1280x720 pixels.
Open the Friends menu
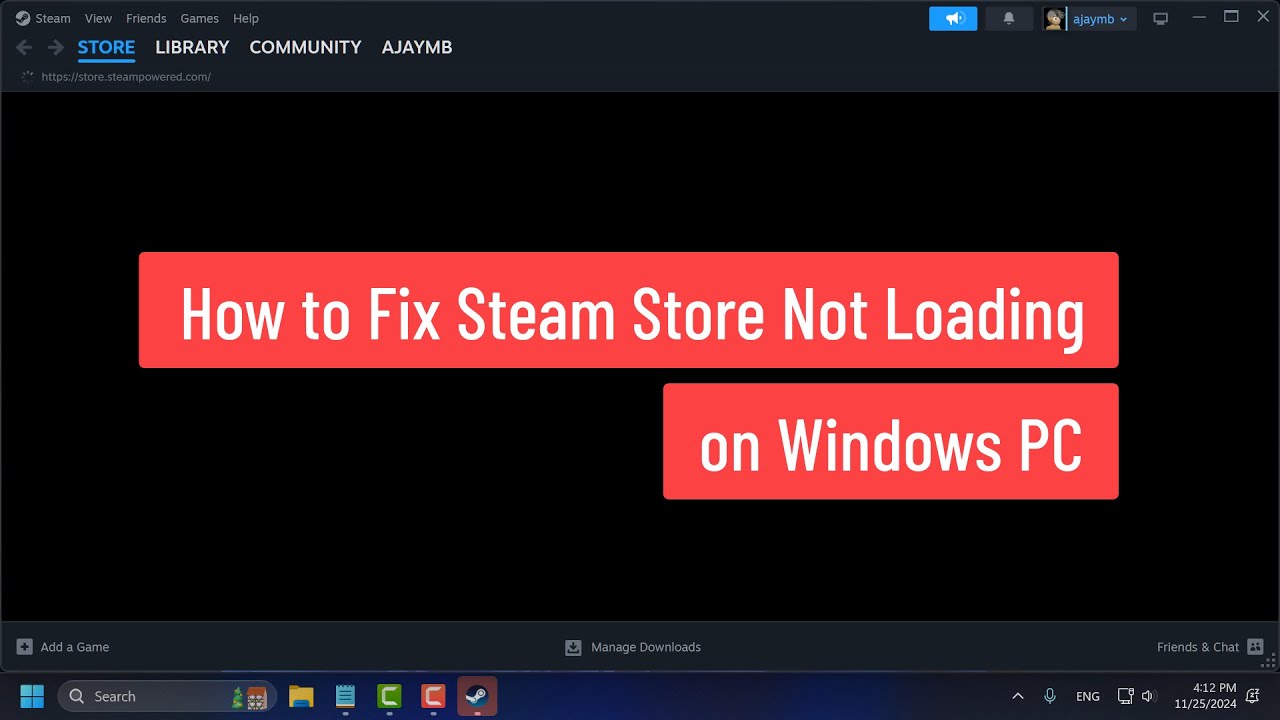click(146, 18)
